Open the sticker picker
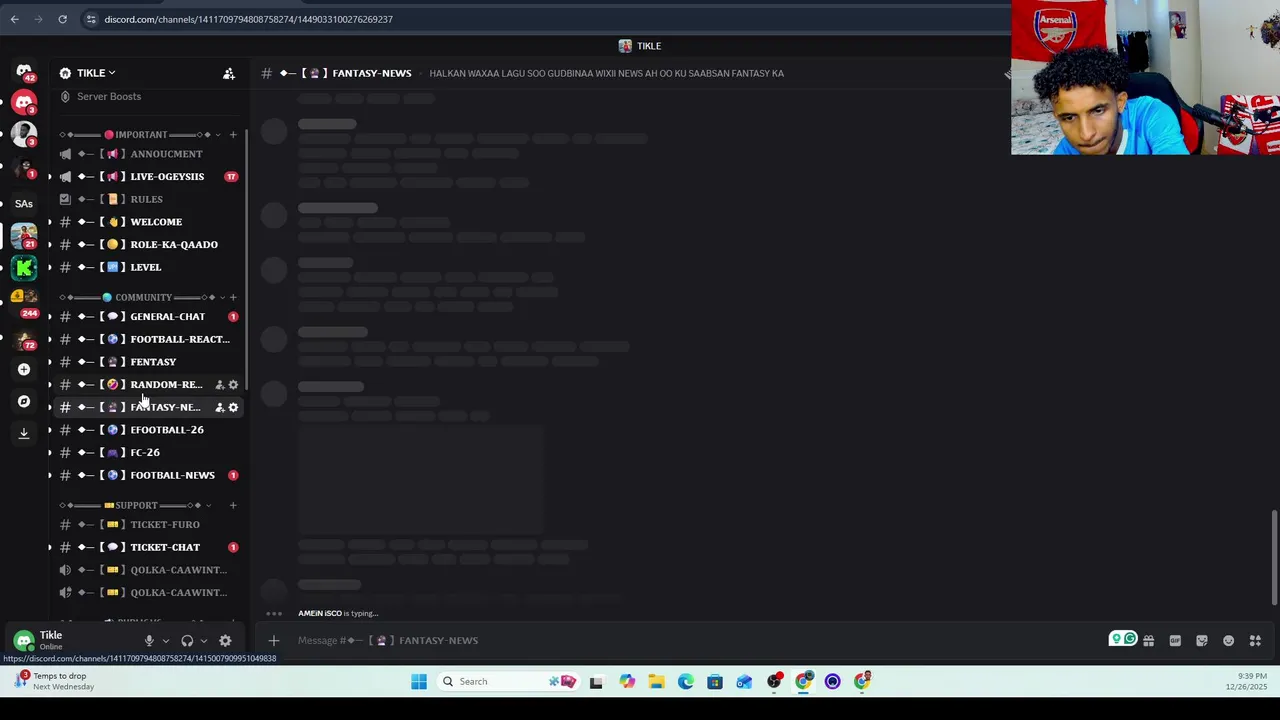Screen dimensions: 1280x720 click(x=1202, y=641)
